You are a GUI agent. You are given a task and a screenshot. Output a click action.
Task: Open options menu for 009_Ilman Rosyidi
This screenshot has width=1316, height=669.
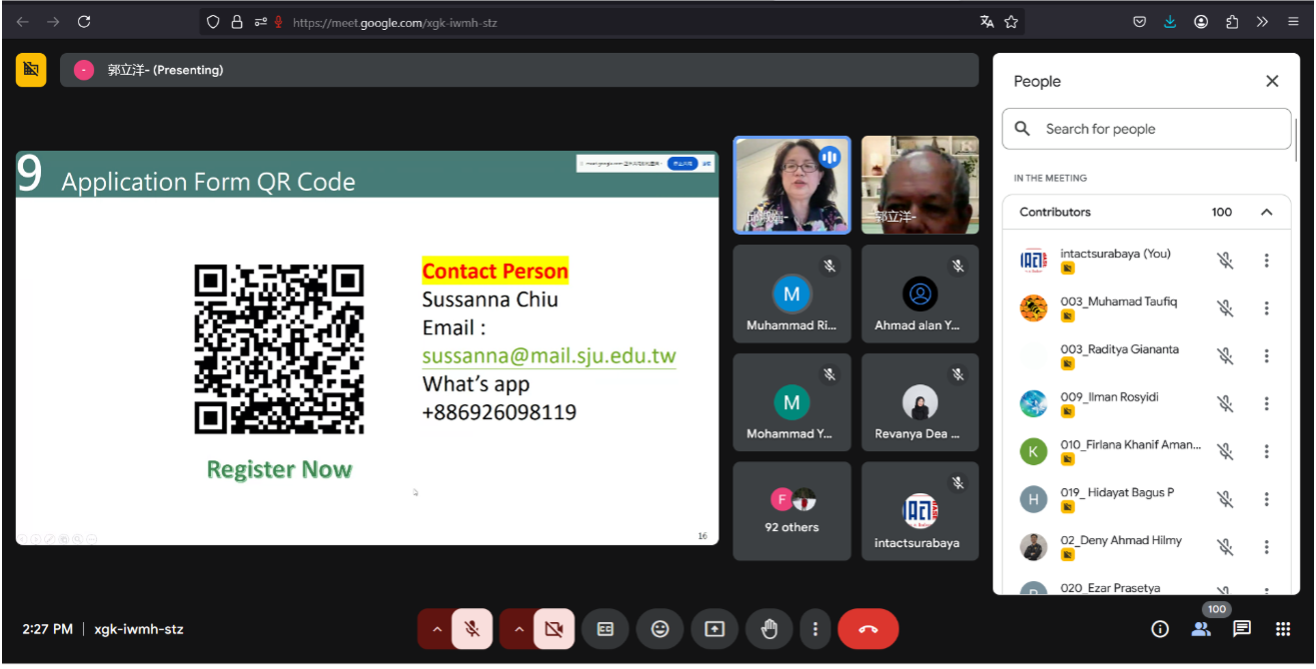[x=1266, y=403]
